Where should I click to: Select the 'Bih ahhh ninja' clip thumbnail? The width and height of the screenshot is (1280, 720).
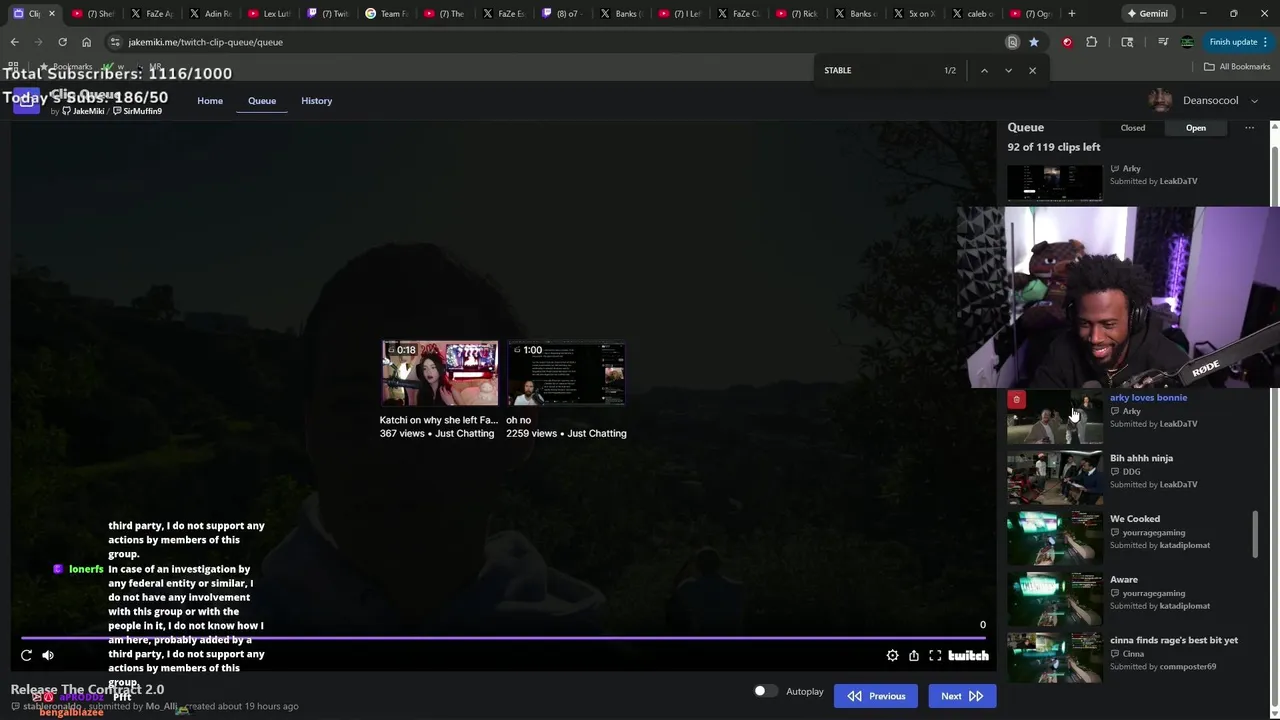[x=1054, y=477]
